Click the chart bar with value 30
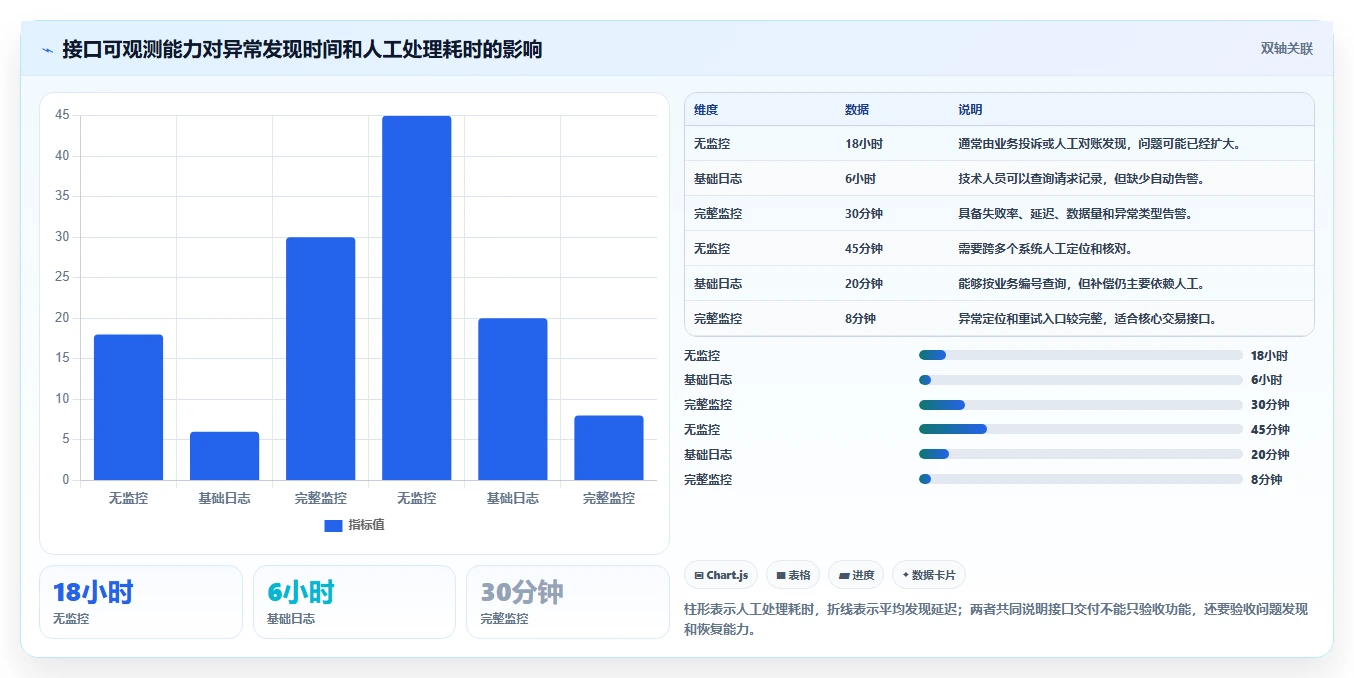This screenshot has width=1354, height=678. click(320, 358)
